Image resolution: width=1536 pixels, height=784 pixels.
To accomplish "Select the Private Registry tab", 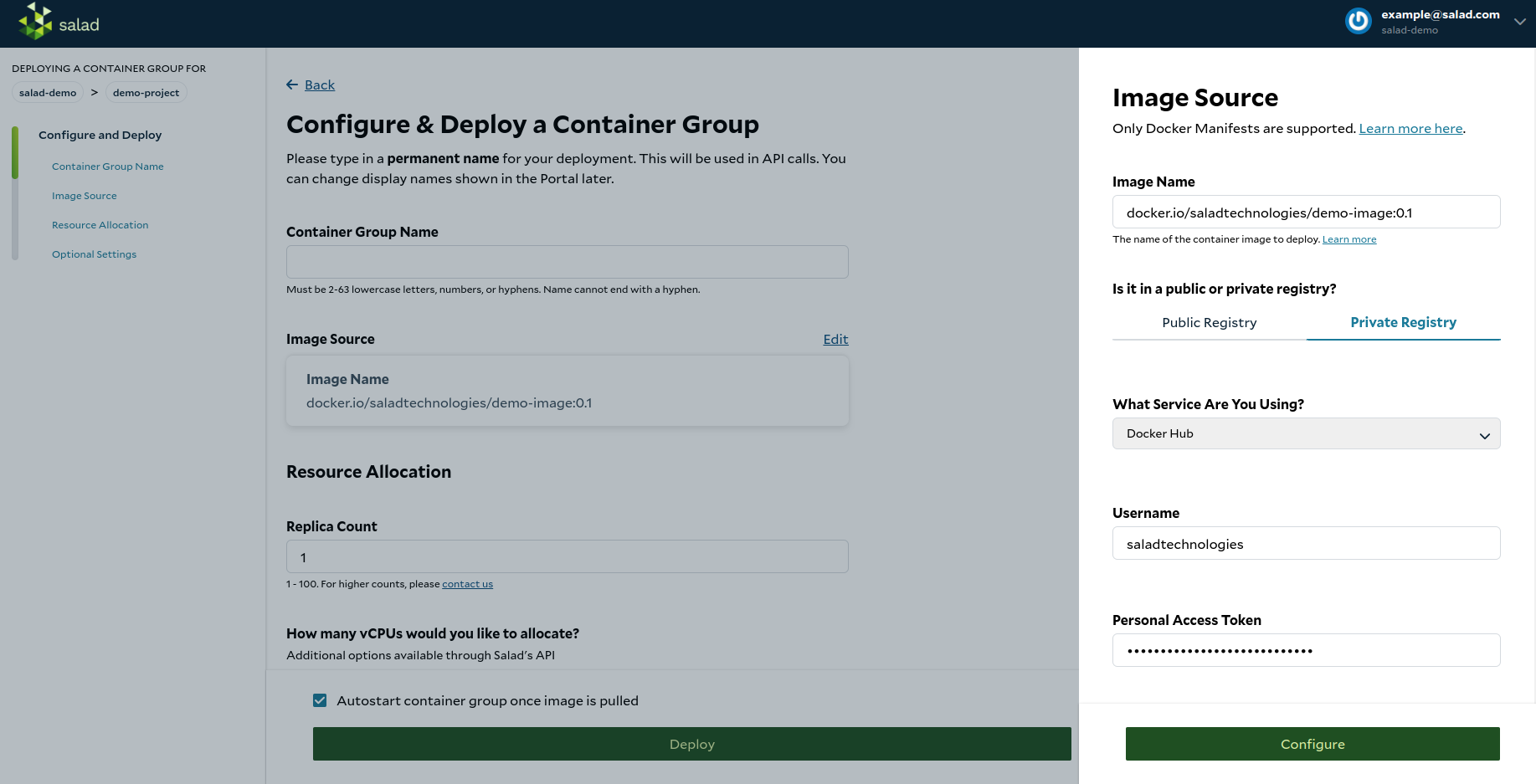I will coord(1403,322).
